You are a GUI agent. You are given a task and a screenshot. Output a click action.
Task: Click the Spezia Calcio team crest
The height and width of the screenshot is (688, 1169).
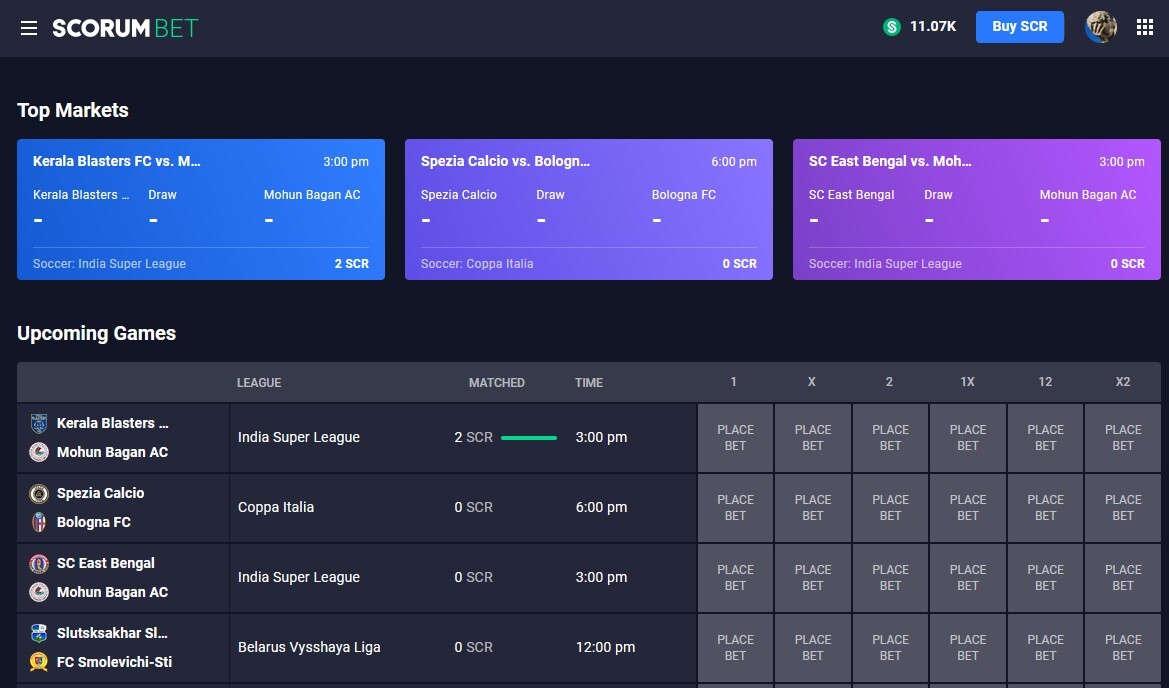click(x=39, y=493)
